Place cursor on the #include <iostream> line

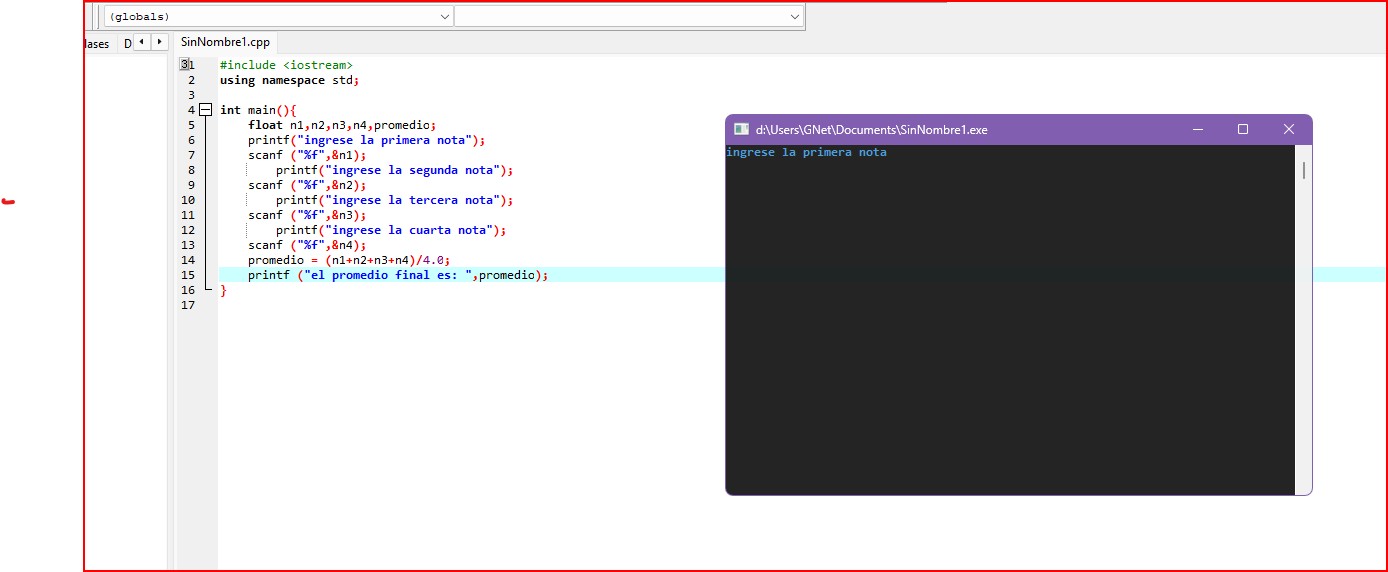pyautogui.click(x=286, y=65)
